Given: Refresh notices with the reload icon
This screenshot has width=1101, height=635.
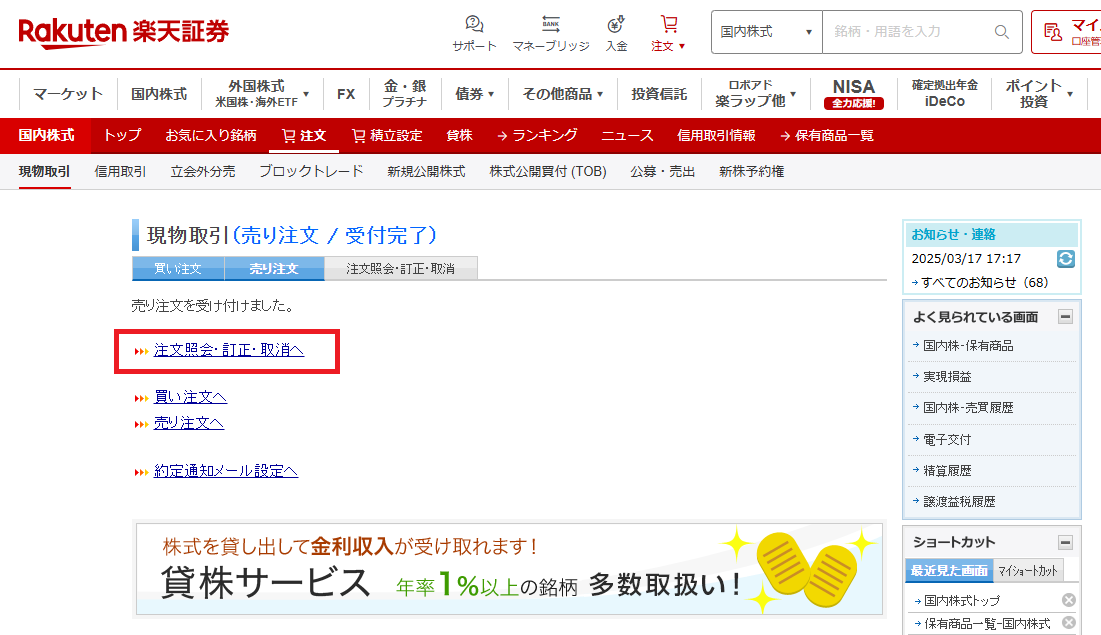Looking at the screenshot, I should (x=1066, y=259).
